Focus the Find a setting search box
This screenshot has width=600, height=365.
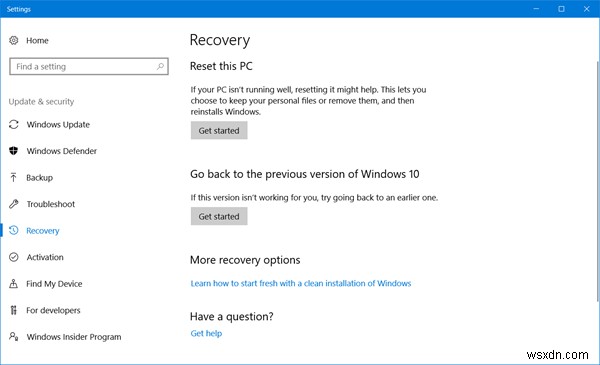point(89,67)
